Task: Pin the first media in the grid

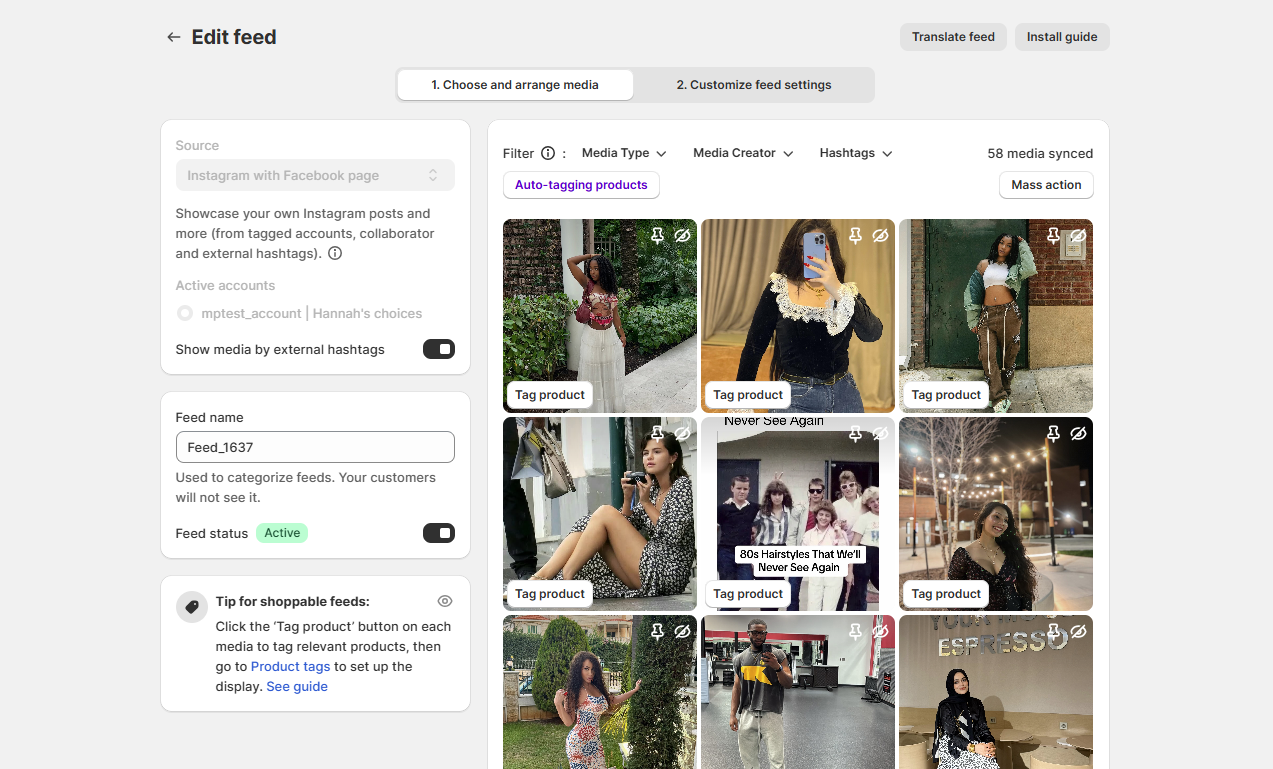Action: 657,235
